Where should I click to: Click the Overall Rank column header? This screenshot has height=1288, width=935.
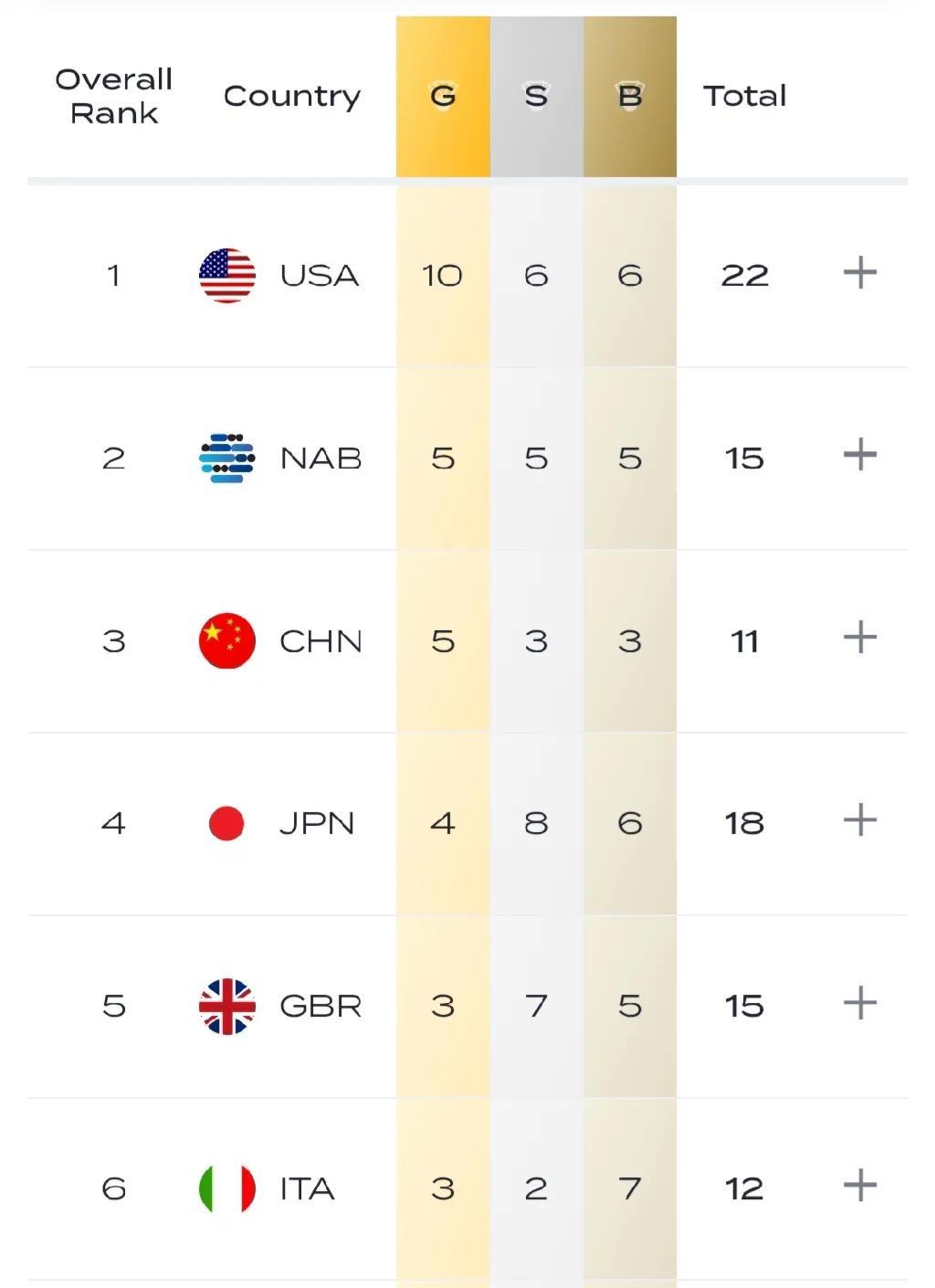pos(114,96)
